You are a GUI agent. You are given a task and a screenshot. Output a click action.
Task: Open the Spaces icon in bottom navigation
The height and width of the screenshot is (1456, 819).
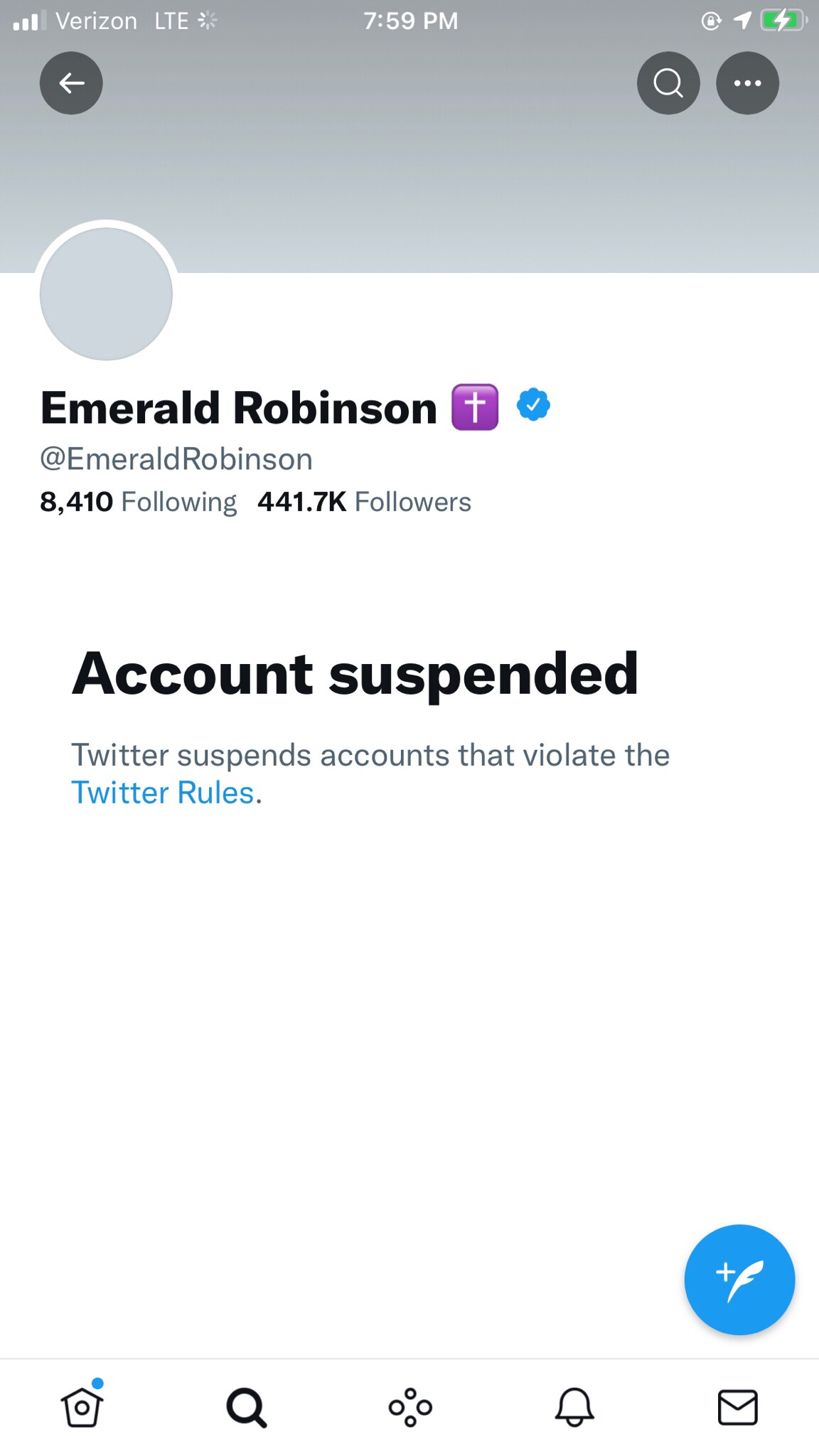(409, 1406)
